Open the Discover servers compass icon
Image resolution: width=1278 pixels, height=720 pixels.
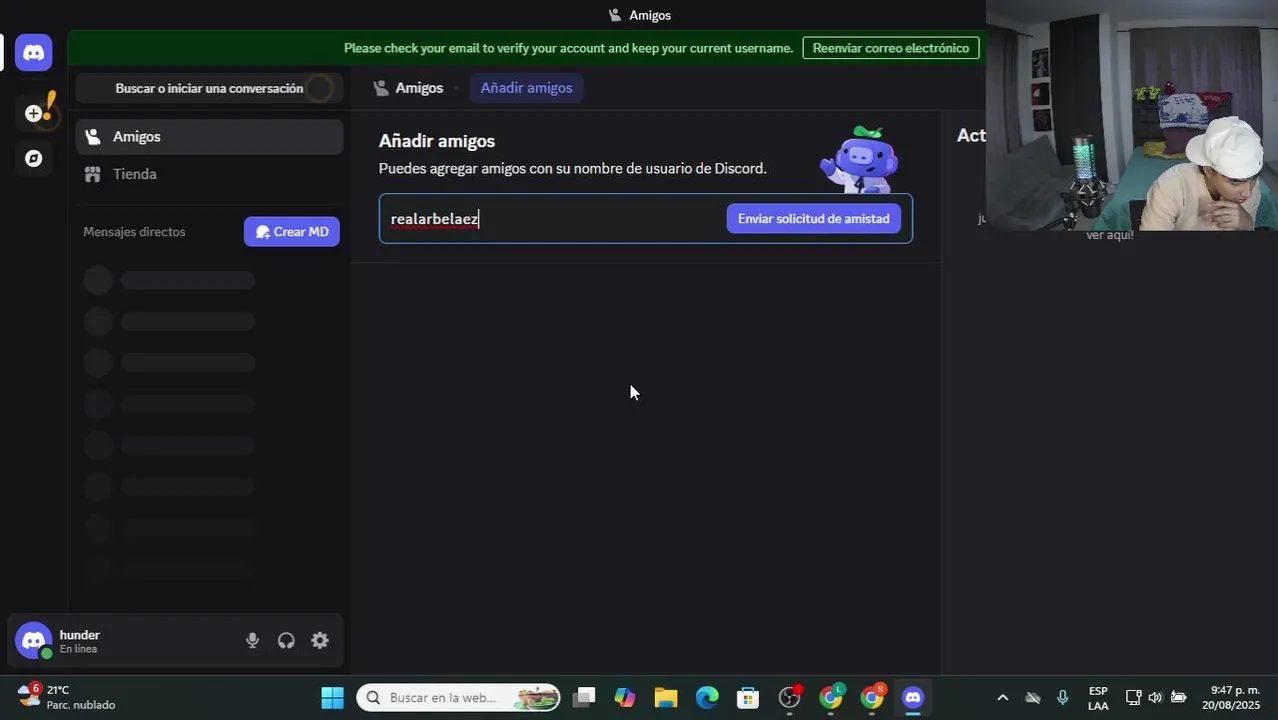tap(34, 158)
